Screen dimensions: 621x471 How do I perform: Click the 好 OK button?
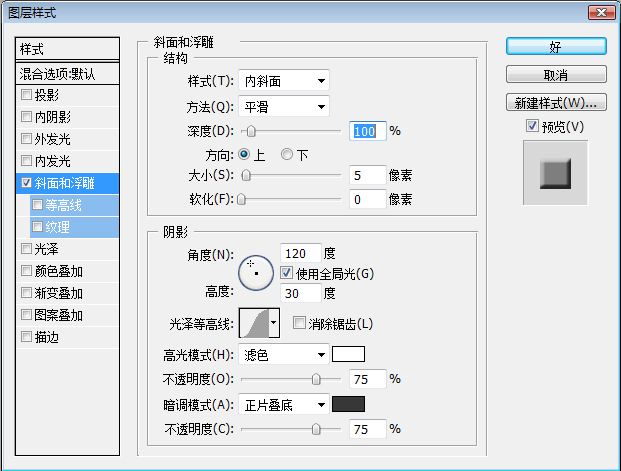(x=556, y=47)
